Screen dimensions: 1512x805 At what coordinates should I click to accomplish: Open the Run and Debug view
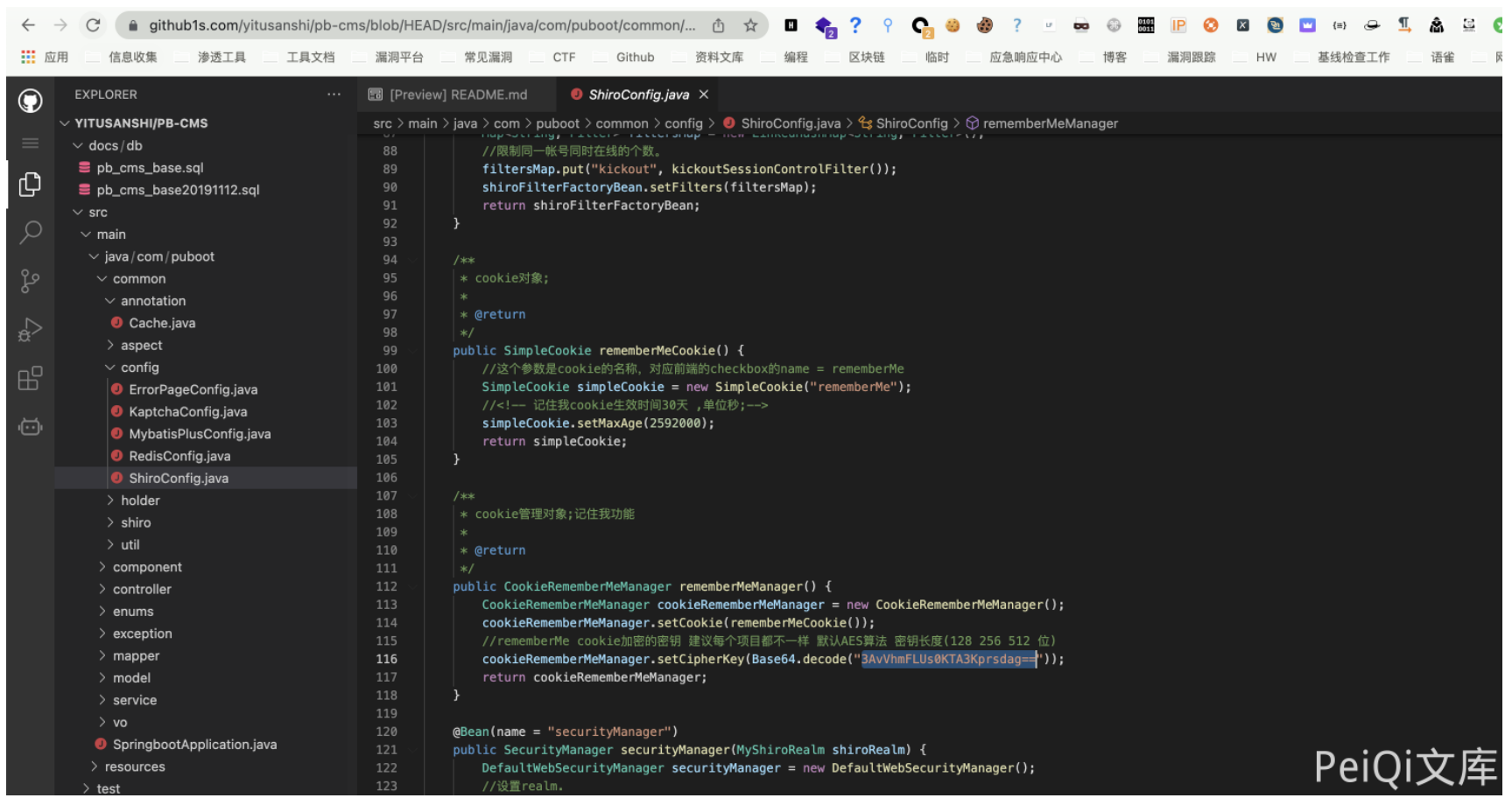pyautogui.click(x=30, y=330)
